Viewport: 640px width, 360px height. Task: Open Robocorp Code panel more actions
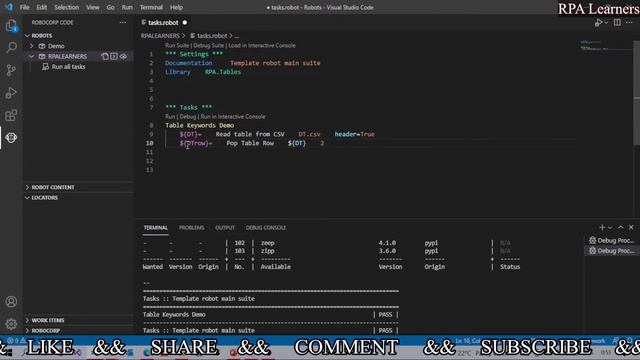123,22
